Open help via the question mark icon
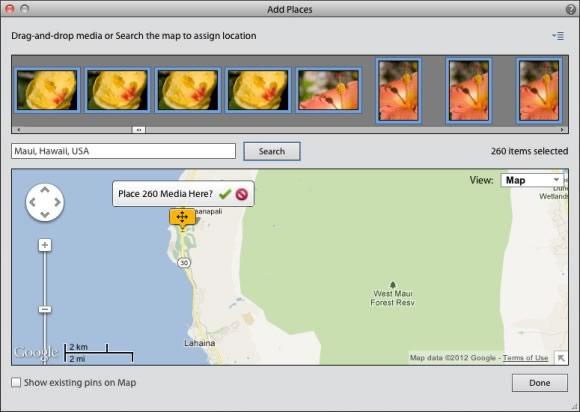 571,9
